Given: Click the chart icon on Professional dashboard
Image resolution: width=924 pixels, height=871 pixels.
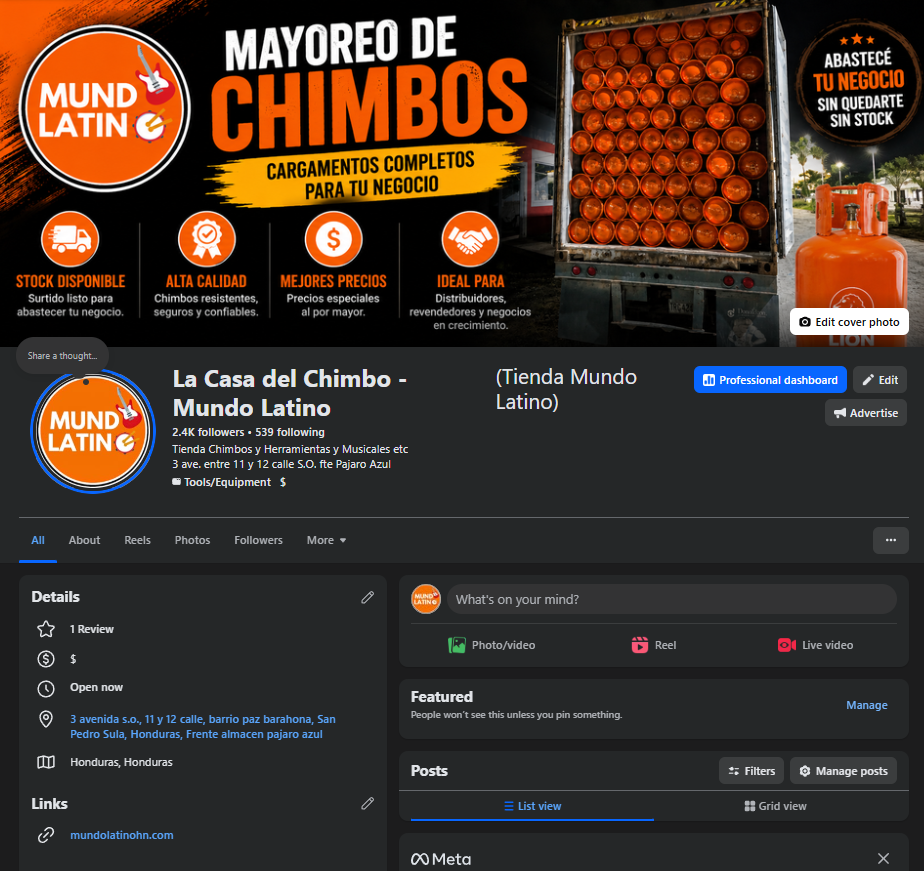Looking at the screenshot, I should tap(709, 380).
